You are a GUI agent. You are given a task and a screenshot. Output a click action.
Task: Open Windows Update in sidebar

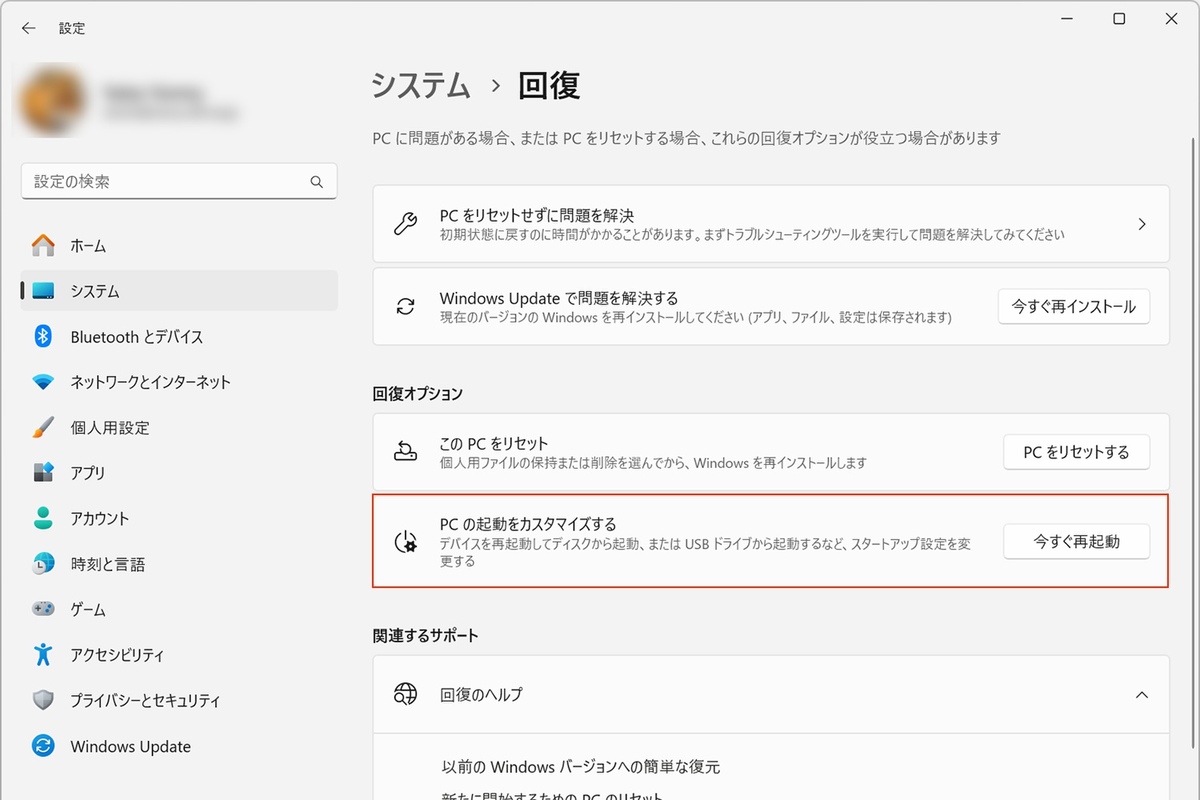point(130,746)
